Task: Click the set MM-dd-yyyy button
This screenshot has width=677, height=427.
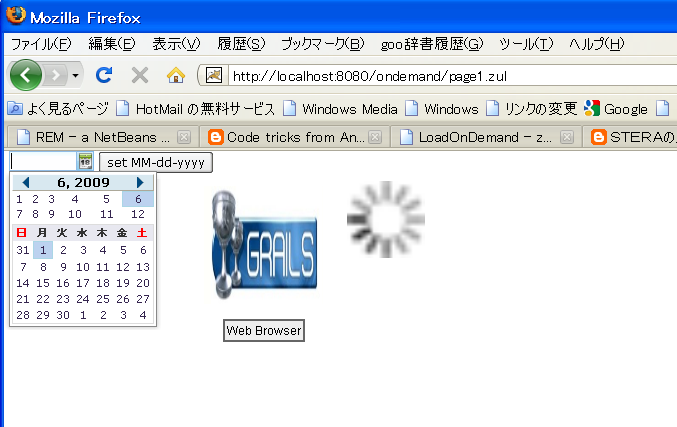Action: [x=156, y=162]
